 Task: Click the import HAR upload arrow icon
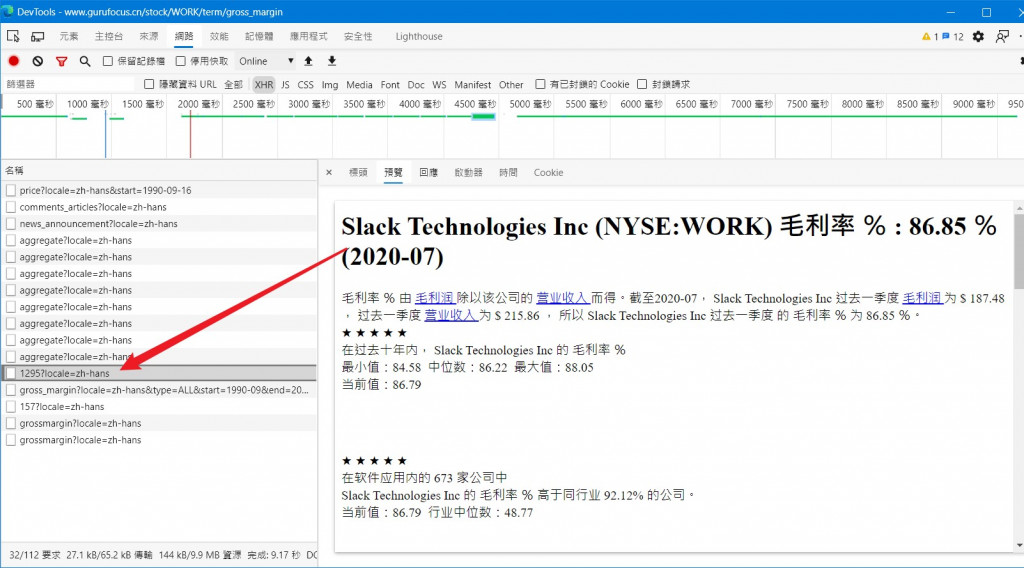point(308,61)
